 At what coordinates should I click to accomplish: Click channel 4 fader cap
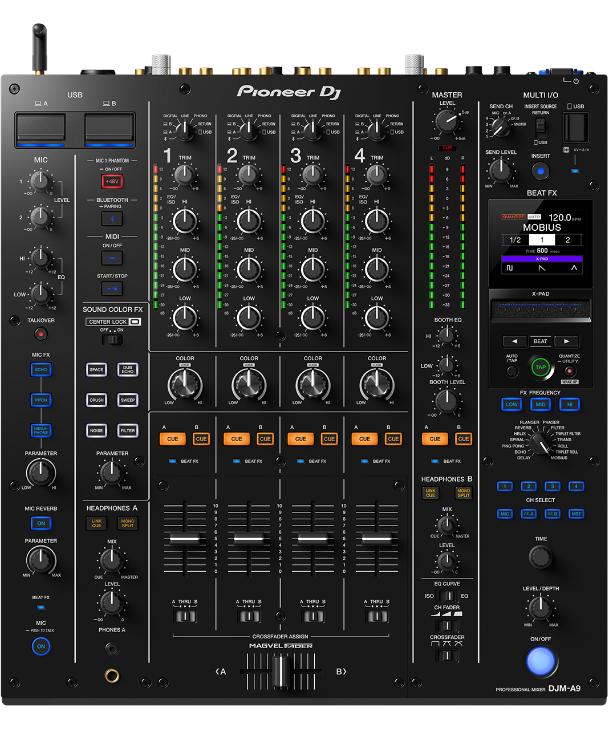click(377, 539)
